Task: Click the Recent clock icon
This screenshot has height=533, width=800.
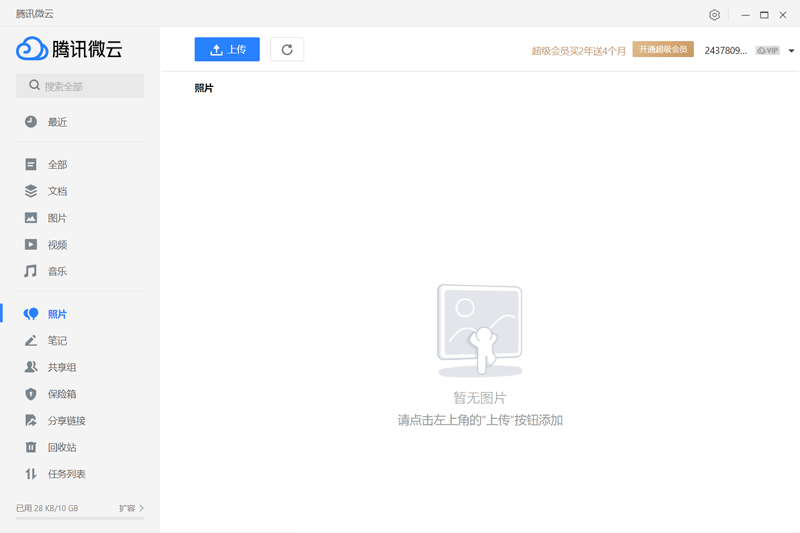Action: tap(31, 122)
